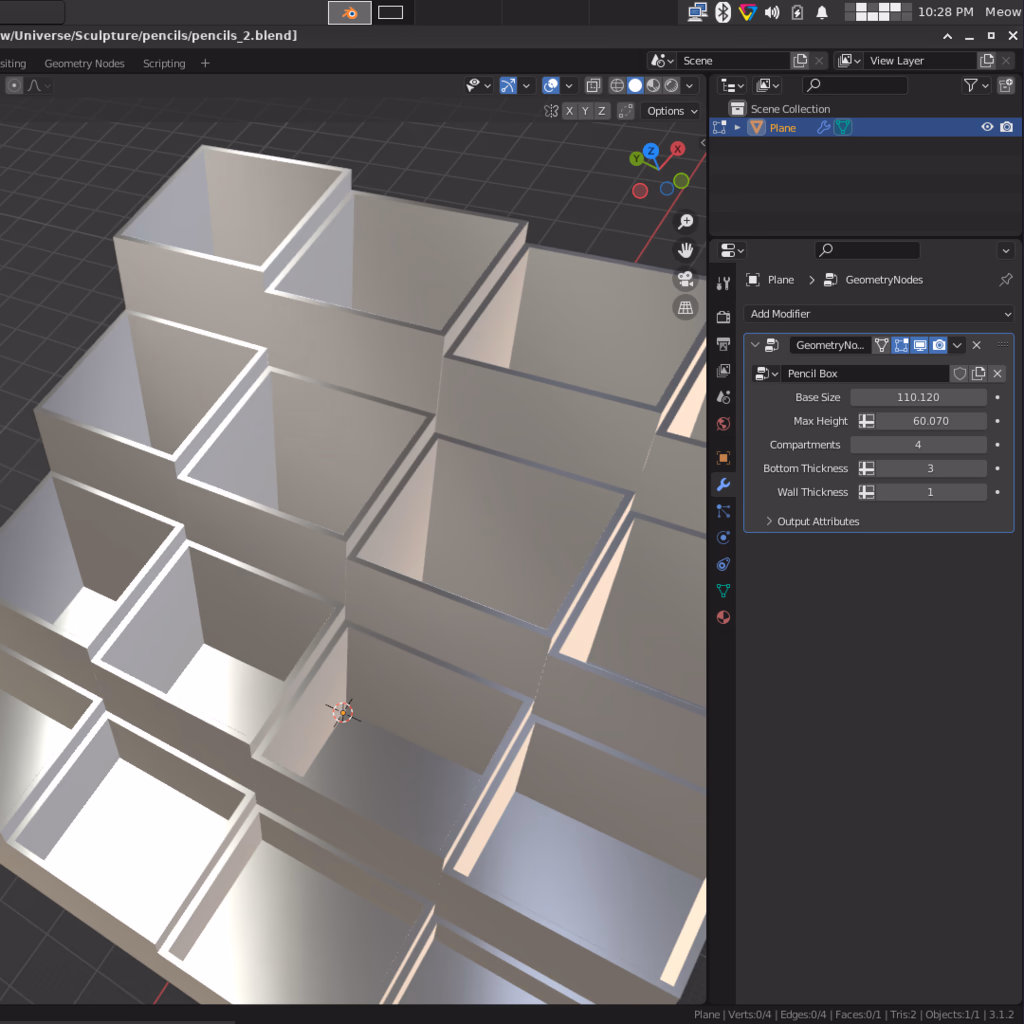
Task: Hide Plane in viewport via eye icon
Action: point(987,127)
